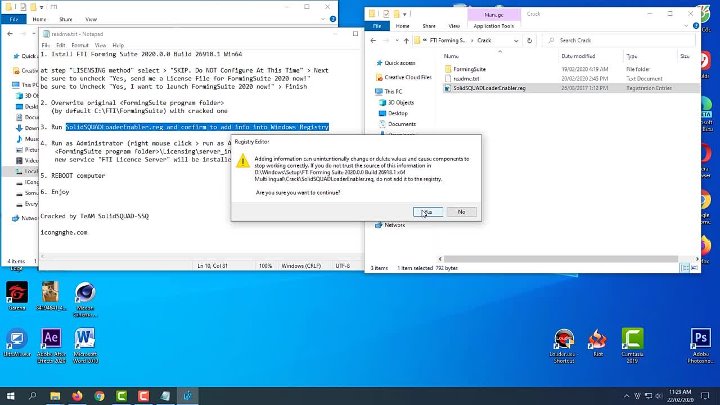Open Notepad View menu
The height and width of the screenshot is (405, 720).
click(100, 45)
